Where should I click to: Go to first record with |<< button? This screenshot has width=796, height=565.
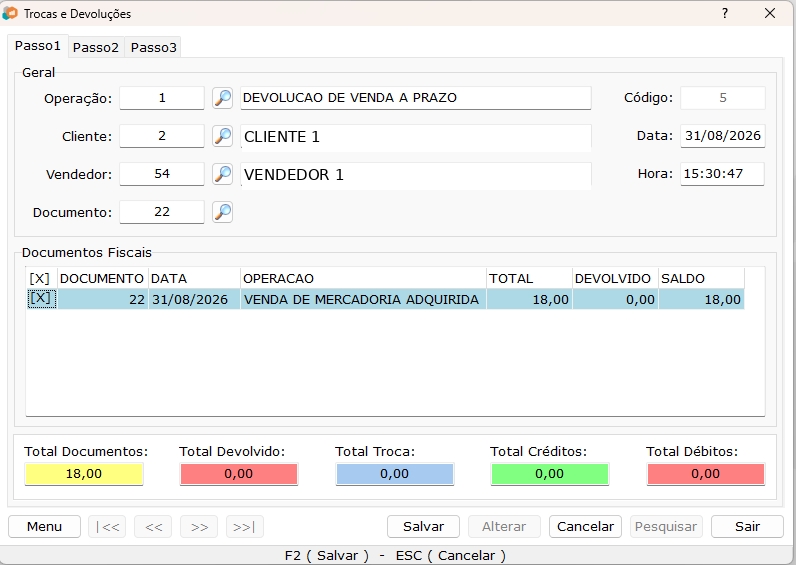107,526
